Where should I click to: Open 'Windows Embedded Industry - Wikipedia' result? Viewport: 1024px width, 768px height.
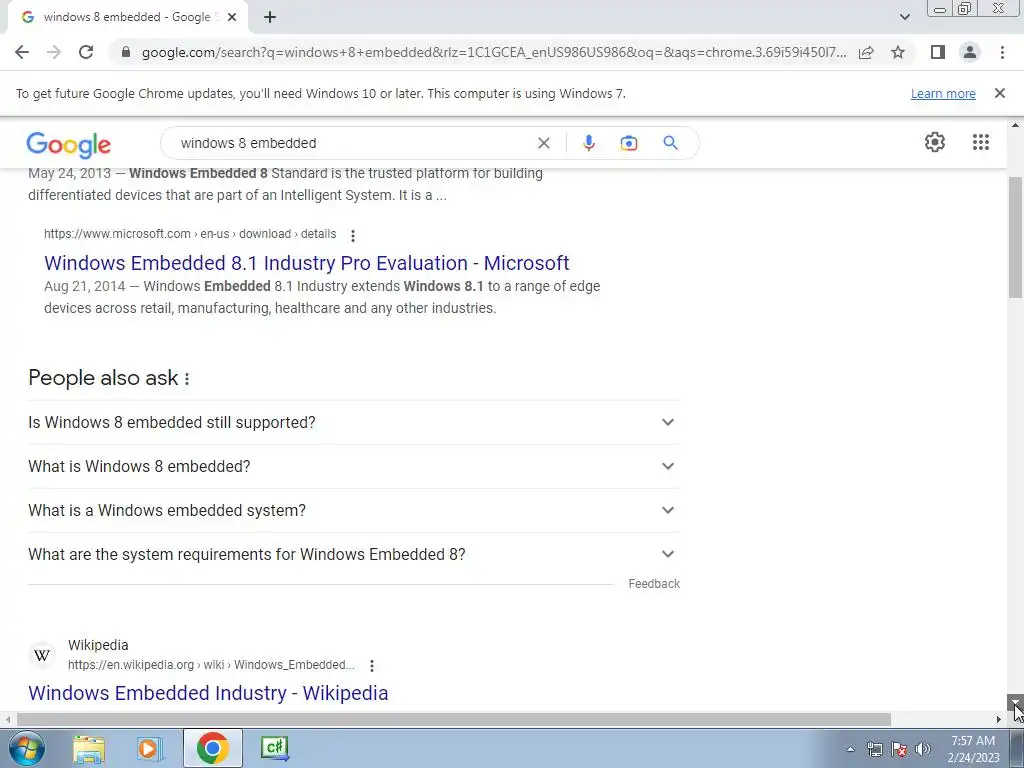[x=208, y=693]
